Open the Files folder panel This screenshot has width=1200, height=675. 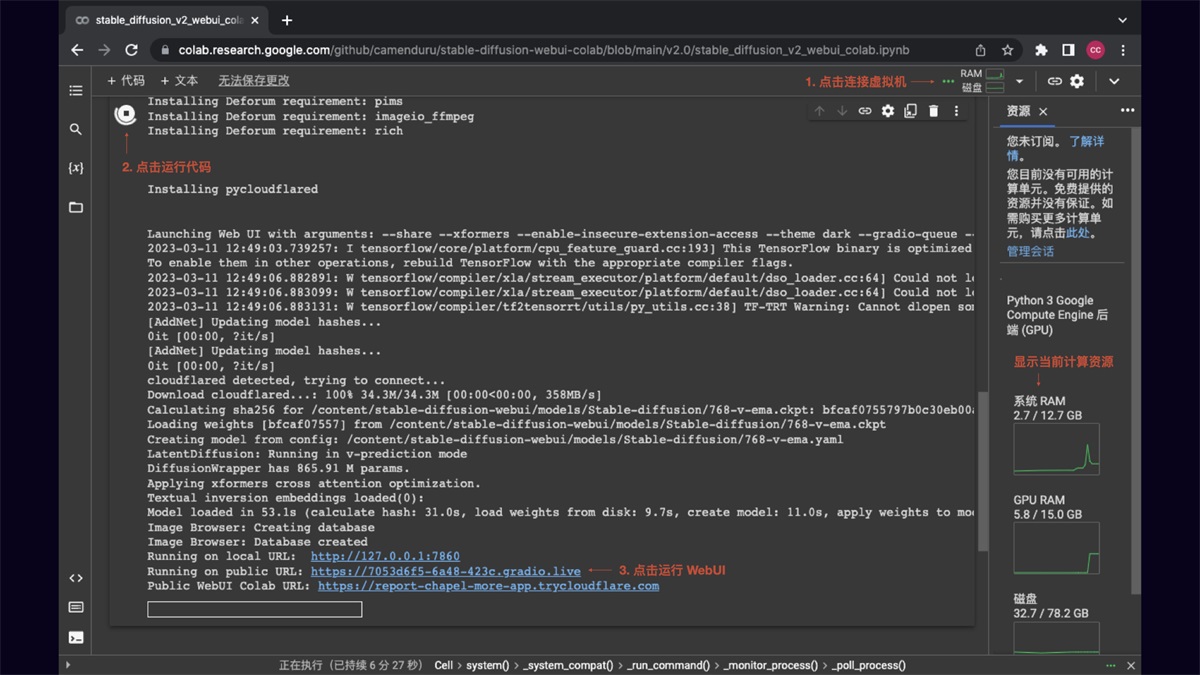[76, 207]
